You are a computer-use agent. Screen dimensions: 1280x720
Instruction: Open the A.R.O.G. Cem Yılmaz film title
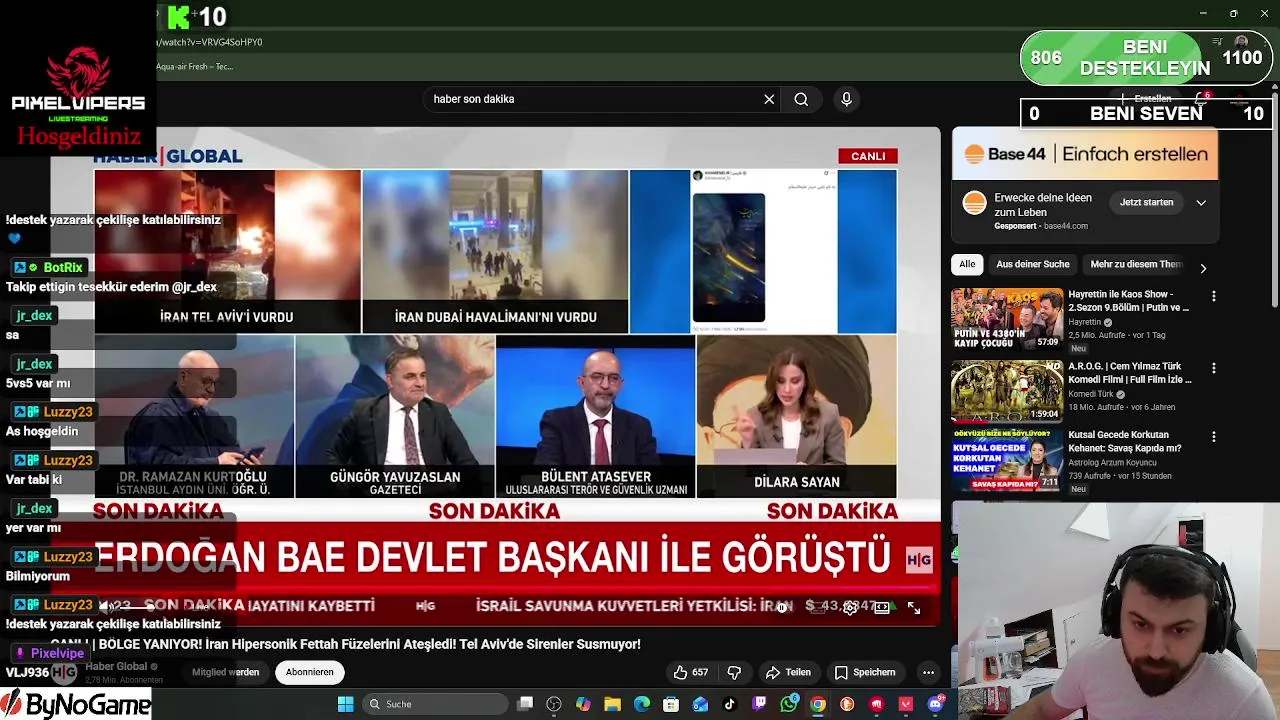click(1130, 373)
